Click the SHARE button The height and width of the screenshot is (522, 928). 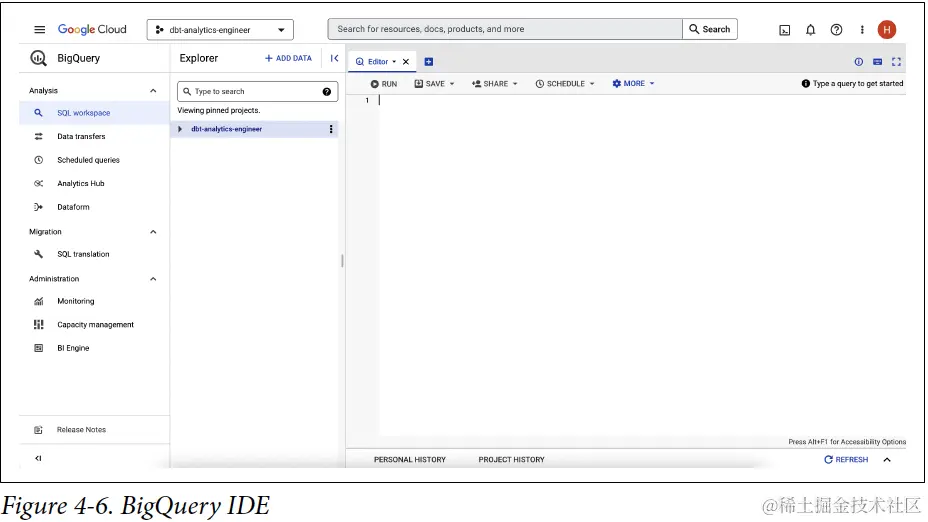(x=490, y=84)
